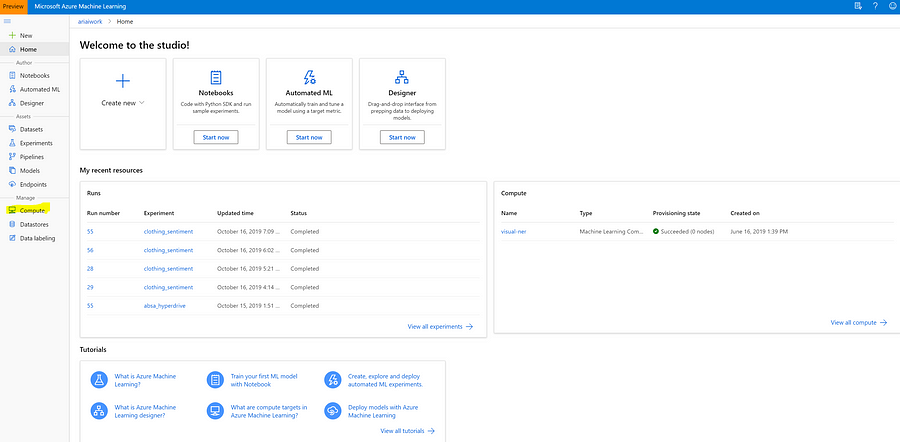Viewport: 900px width, 442px height.
Task: Click the Updated time column header
Action: pos(235,213)
